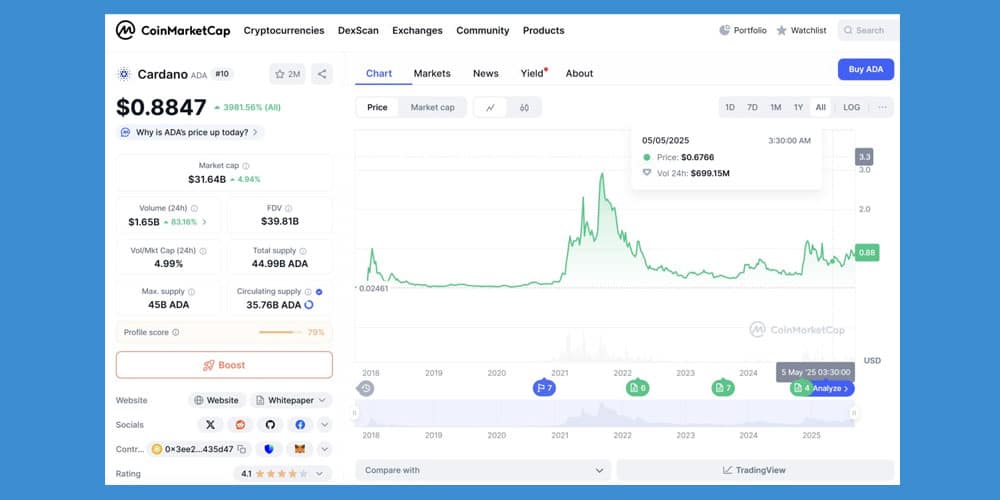Click the share icon beside Cardano's name
1000x500 pixels.
coord(322,74)
